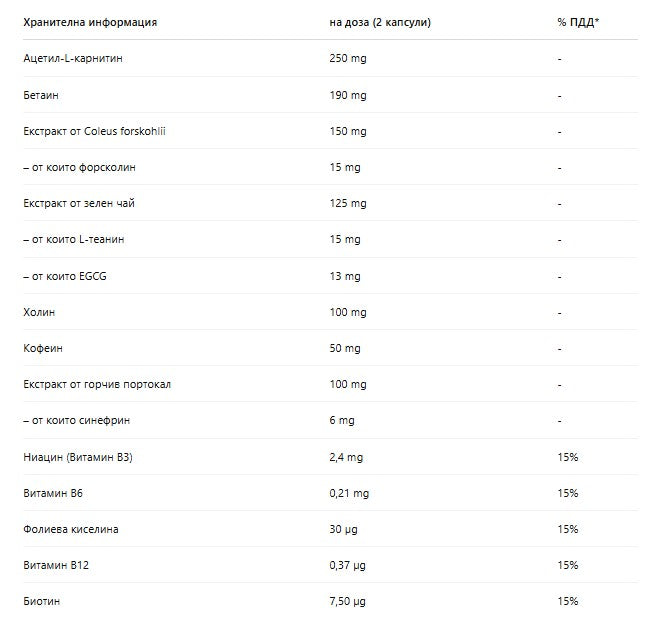
Task: Click the Фолиева киселина label
Action: pyautogui.click(x=71, y=529)
